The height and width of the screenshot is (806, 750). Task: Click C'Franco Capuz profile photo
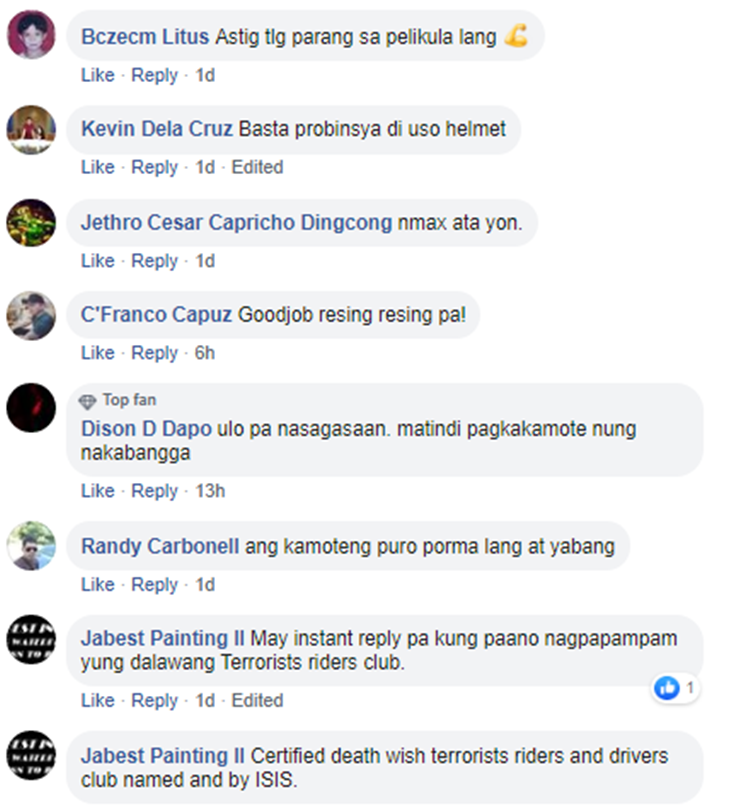(x=31, y=316)
